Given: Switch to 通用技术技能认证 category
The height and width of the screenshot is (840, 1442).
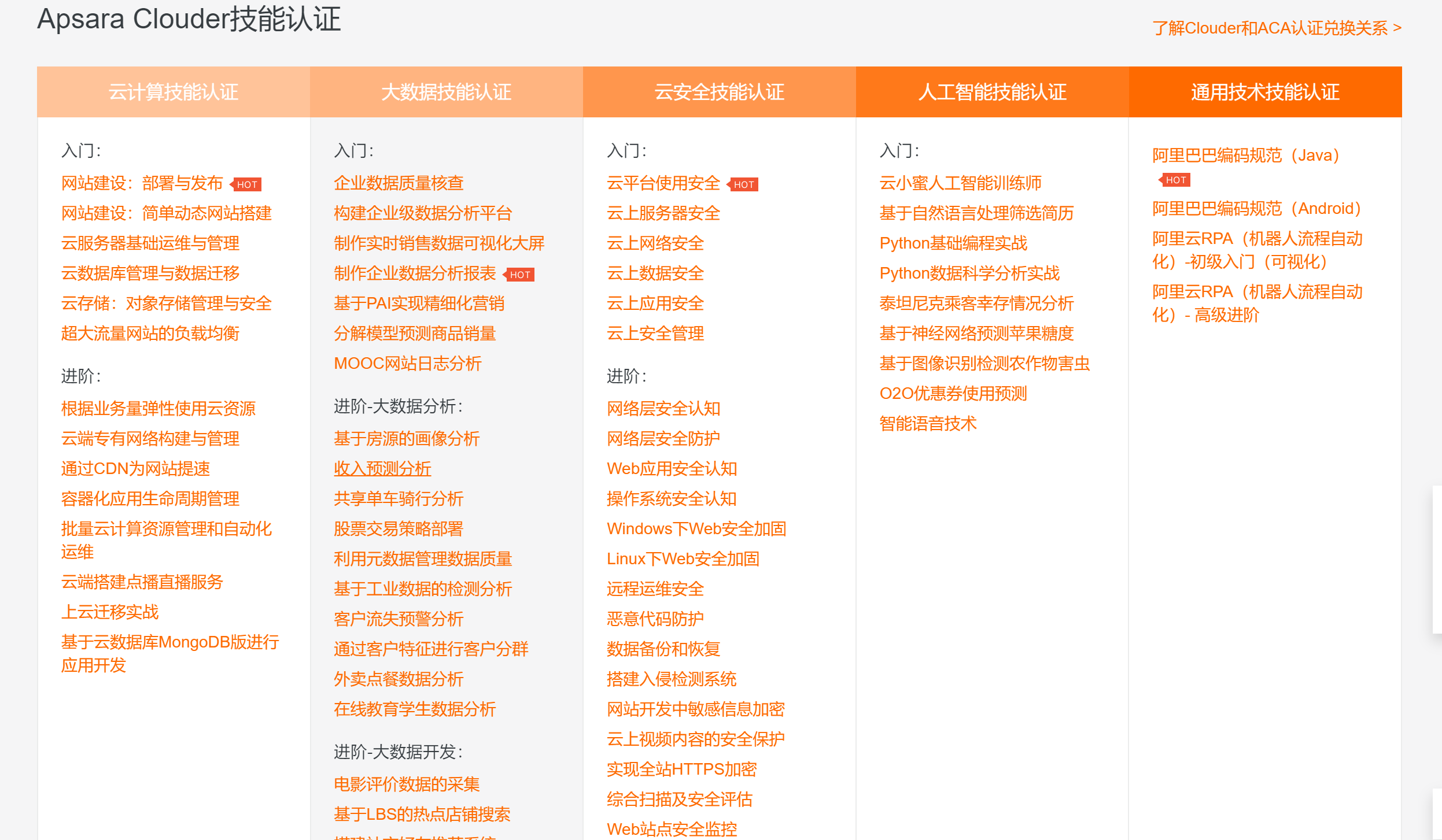Looking at the screenshot, I should click(1264, 91).
